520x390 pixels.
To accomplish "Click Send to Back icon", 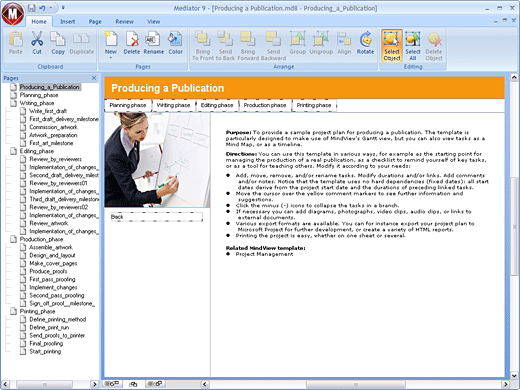I will [225, 39].
